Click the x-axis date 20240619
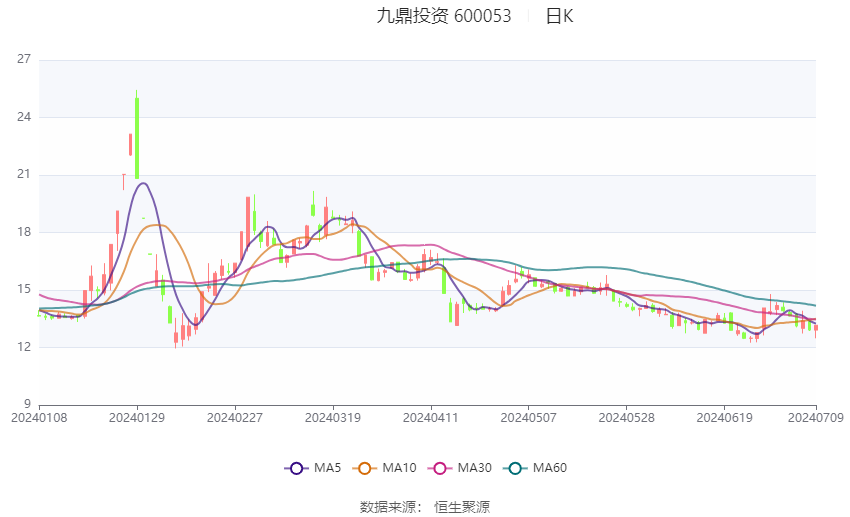Screen dimensions: 850x517 tap(724, 418)
